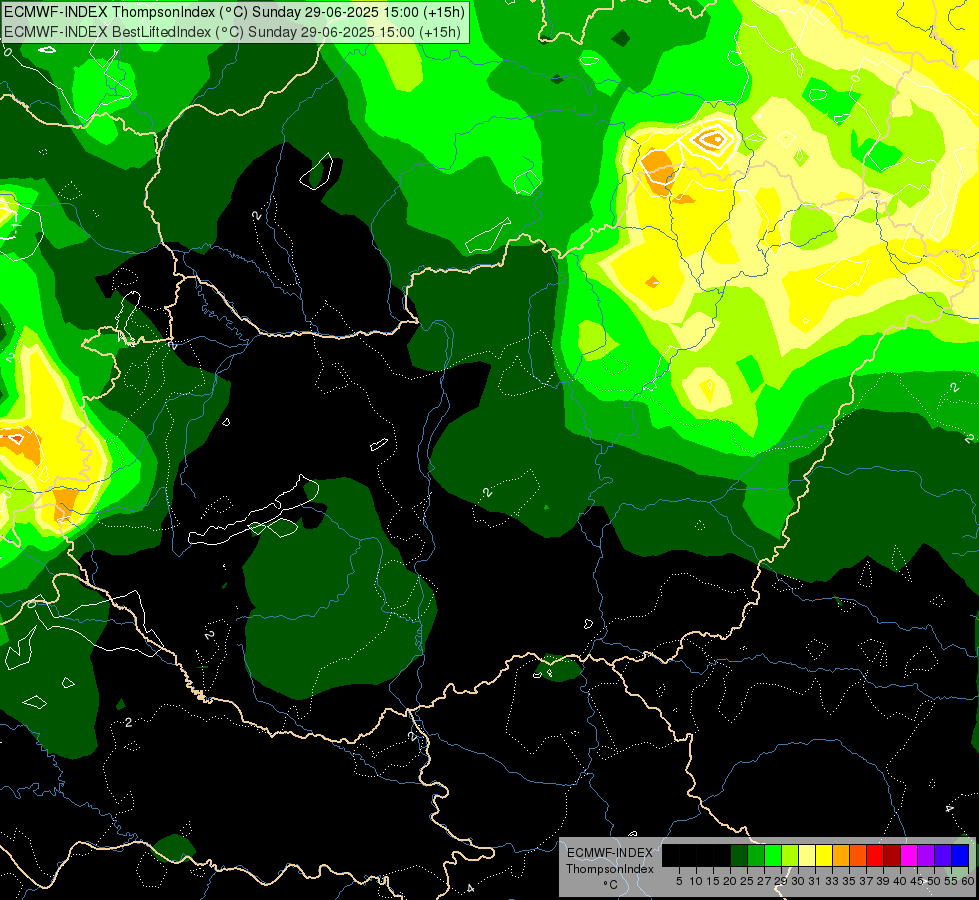Screen dimensions: 979x900
Task: Click the dark green 20-25 legend swatch
Action: [739, 855]
